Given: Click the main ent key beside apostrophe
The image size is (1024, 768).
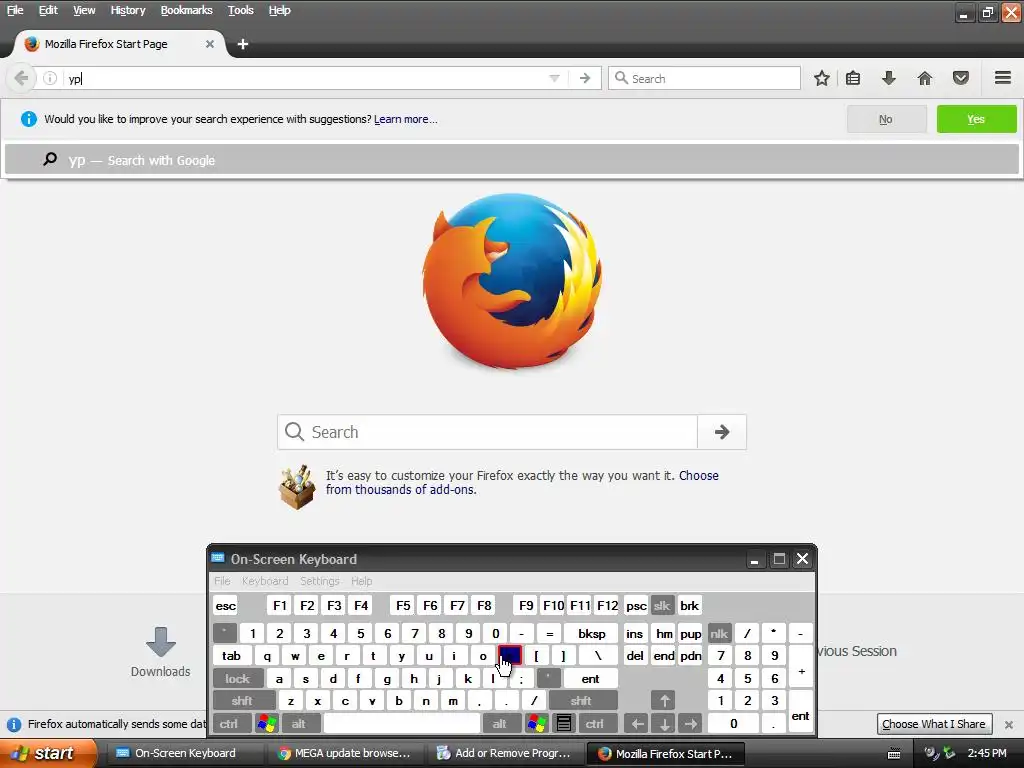Looking at the screenshot, I should (x=590, y=679).
